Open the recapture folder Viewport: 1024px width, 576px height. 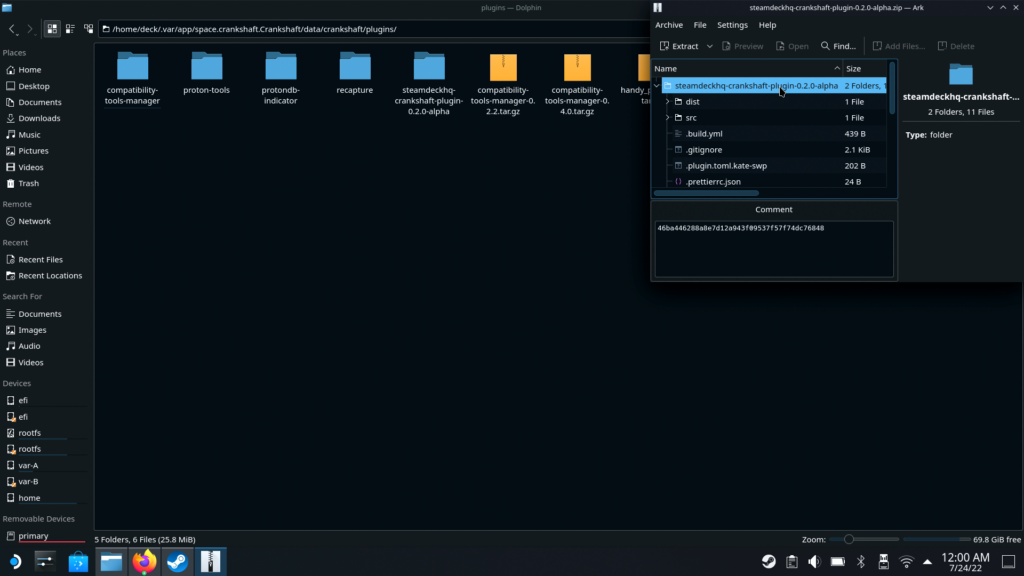tap(355, 73)
